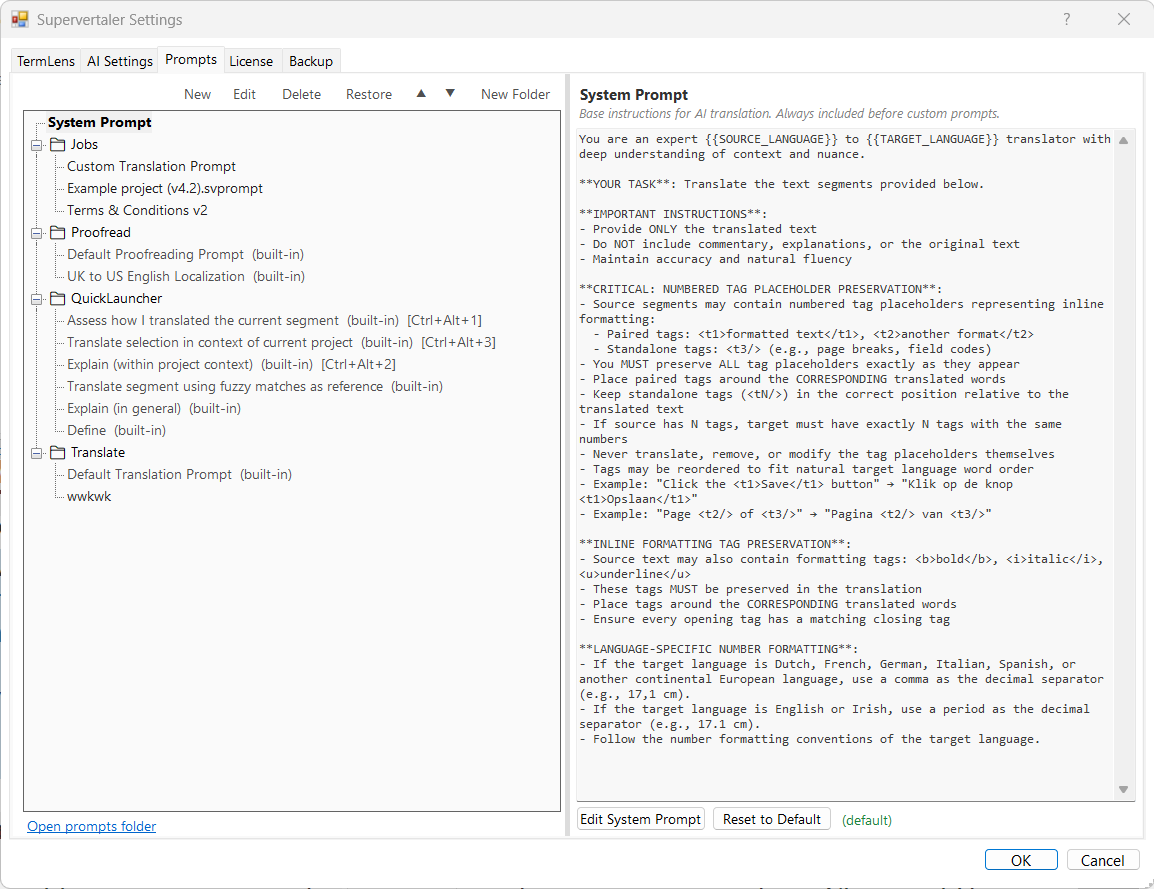The width and height of the screenshot is (1154, 889).
Task: Click the Supervertaler app icon in title bar
Action: [19, 19]
